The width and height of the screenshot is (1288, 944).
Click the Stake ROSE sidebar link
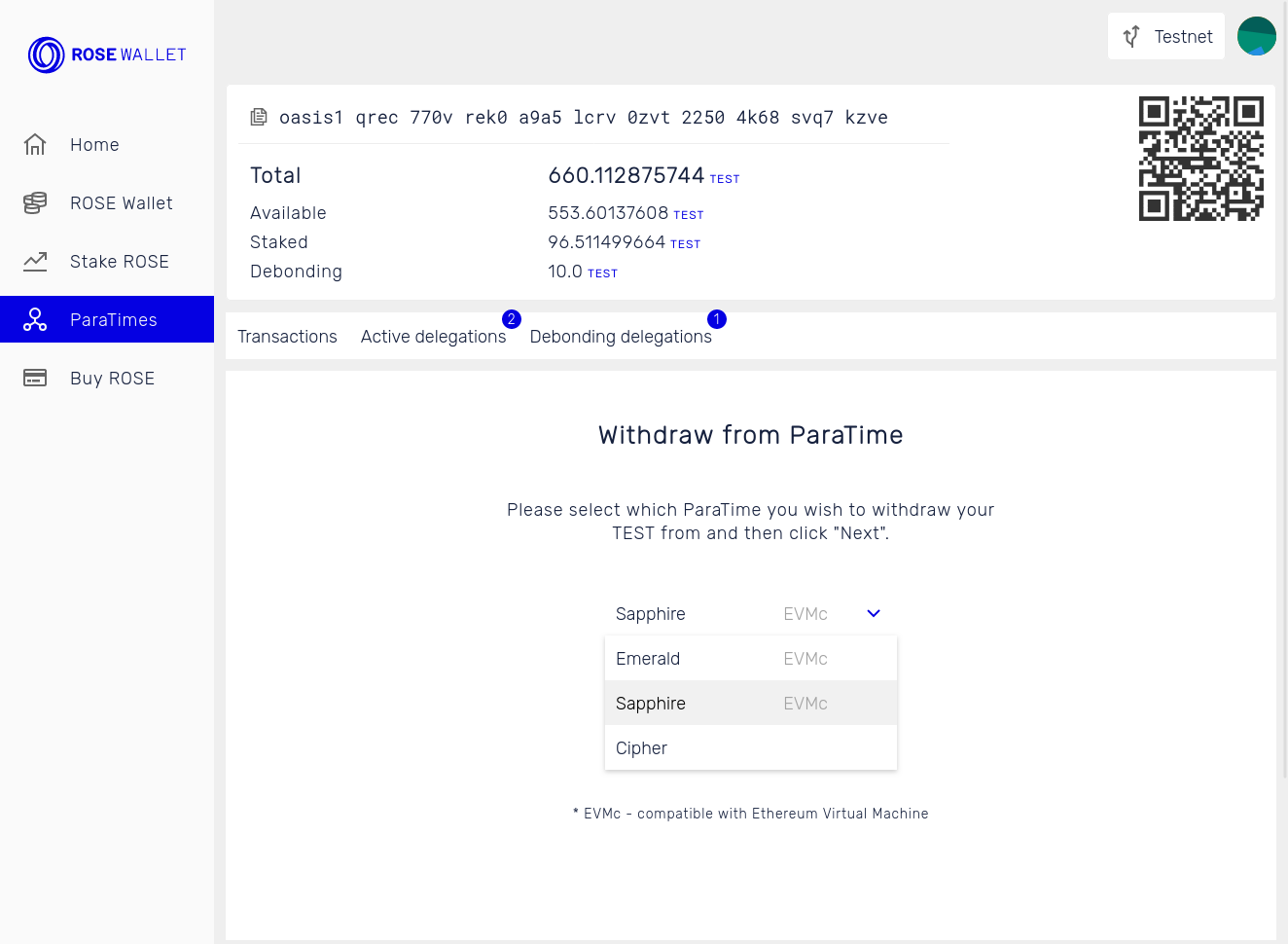pyautogui.click(x=119, y=261)
